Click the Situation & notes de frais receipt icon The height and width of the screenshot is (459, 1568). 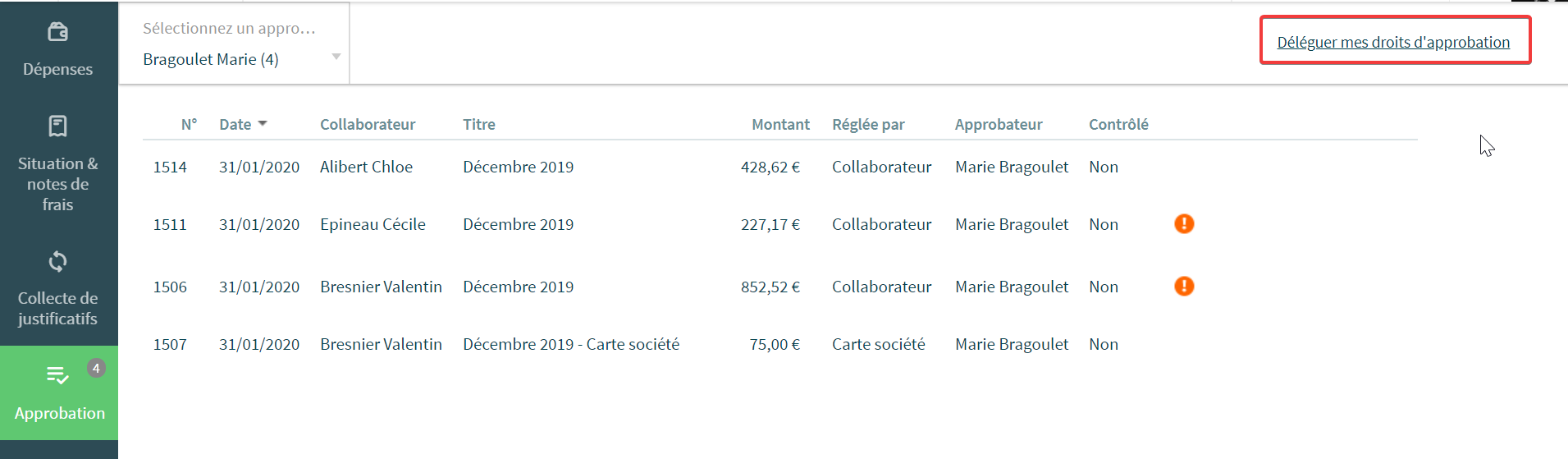click(57, 126)
